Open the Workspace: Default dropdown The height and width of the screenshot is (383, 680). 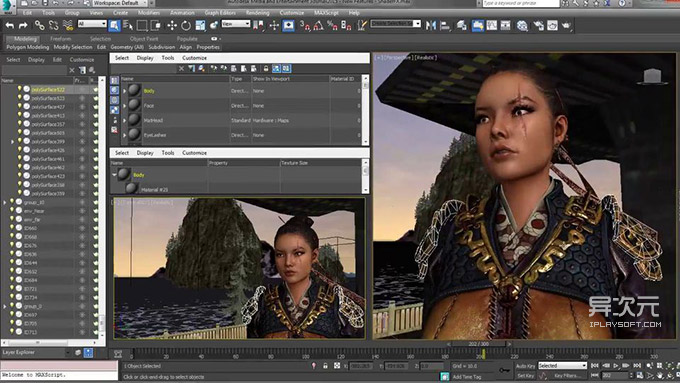pos(119,3)
